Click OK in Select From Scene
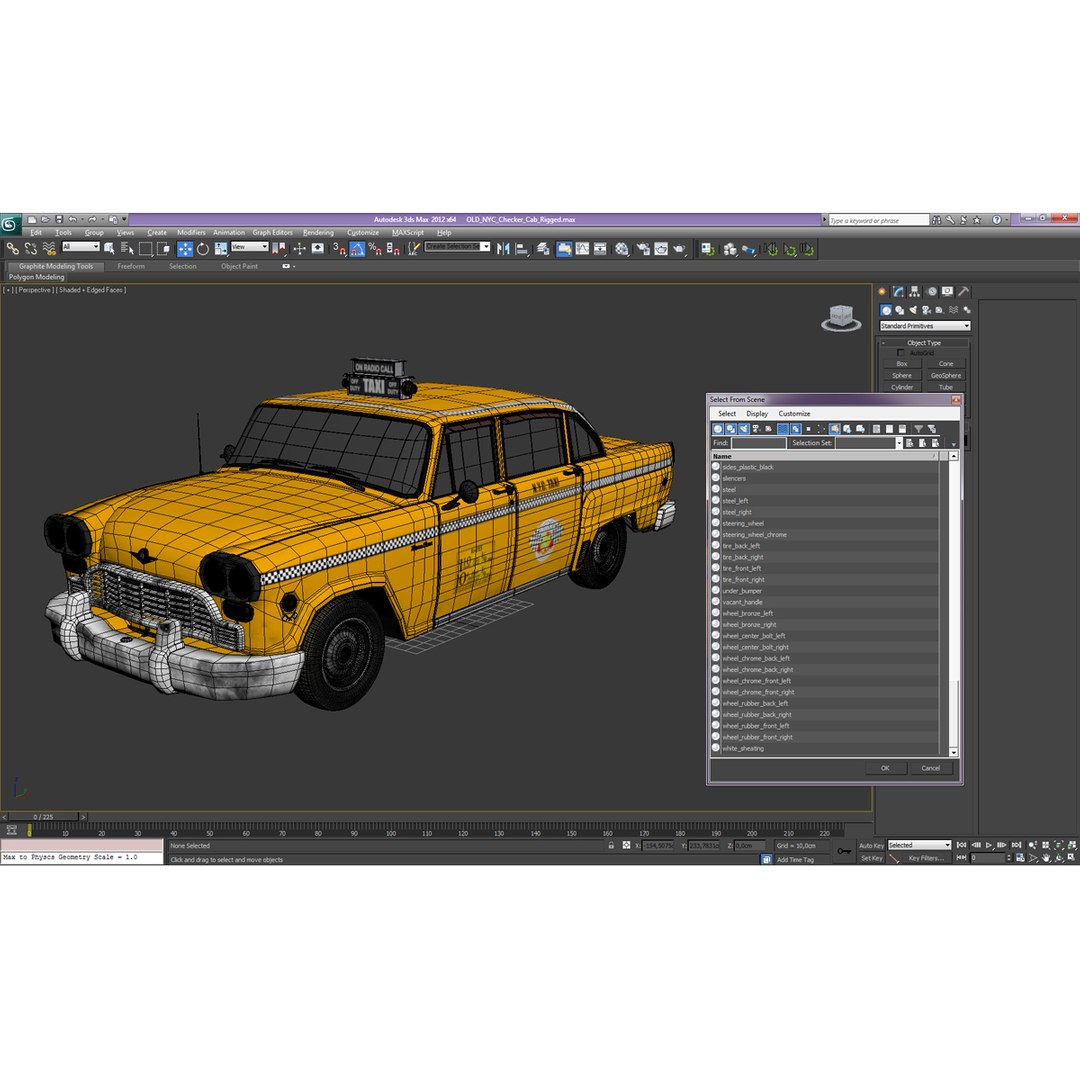This screenshot has width=1080, height=1080. (x=885, y=768)
